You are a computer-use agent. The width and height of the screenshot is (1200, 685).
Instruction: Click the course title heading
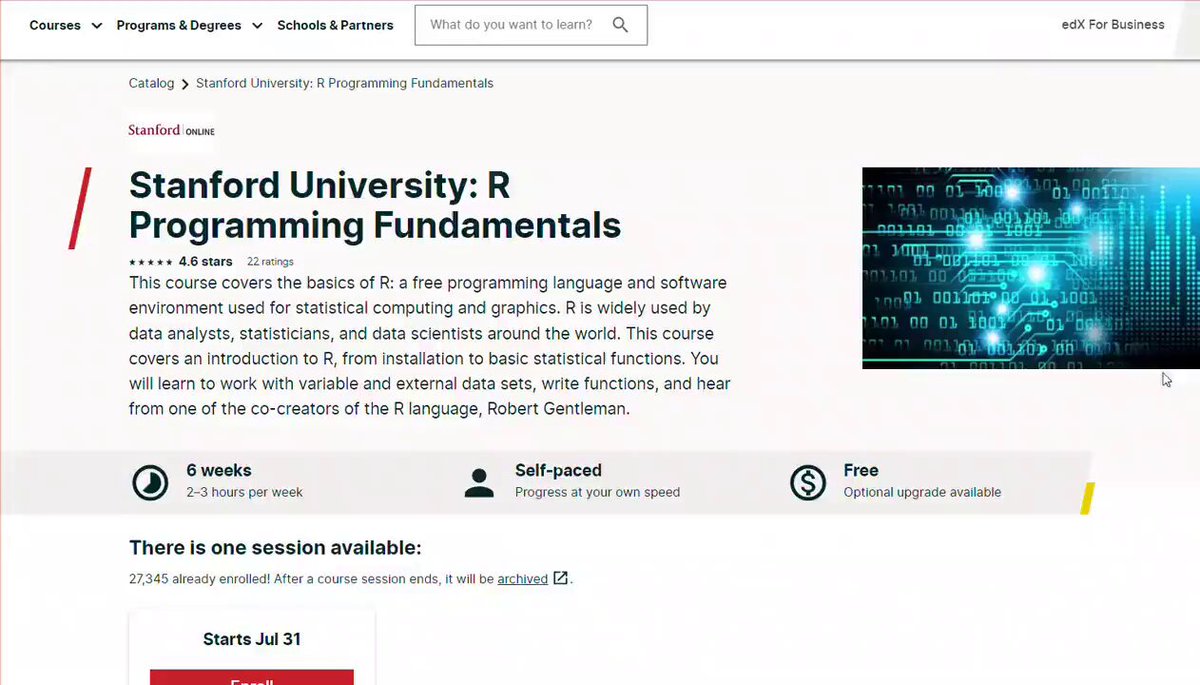[x=375, y=206]
